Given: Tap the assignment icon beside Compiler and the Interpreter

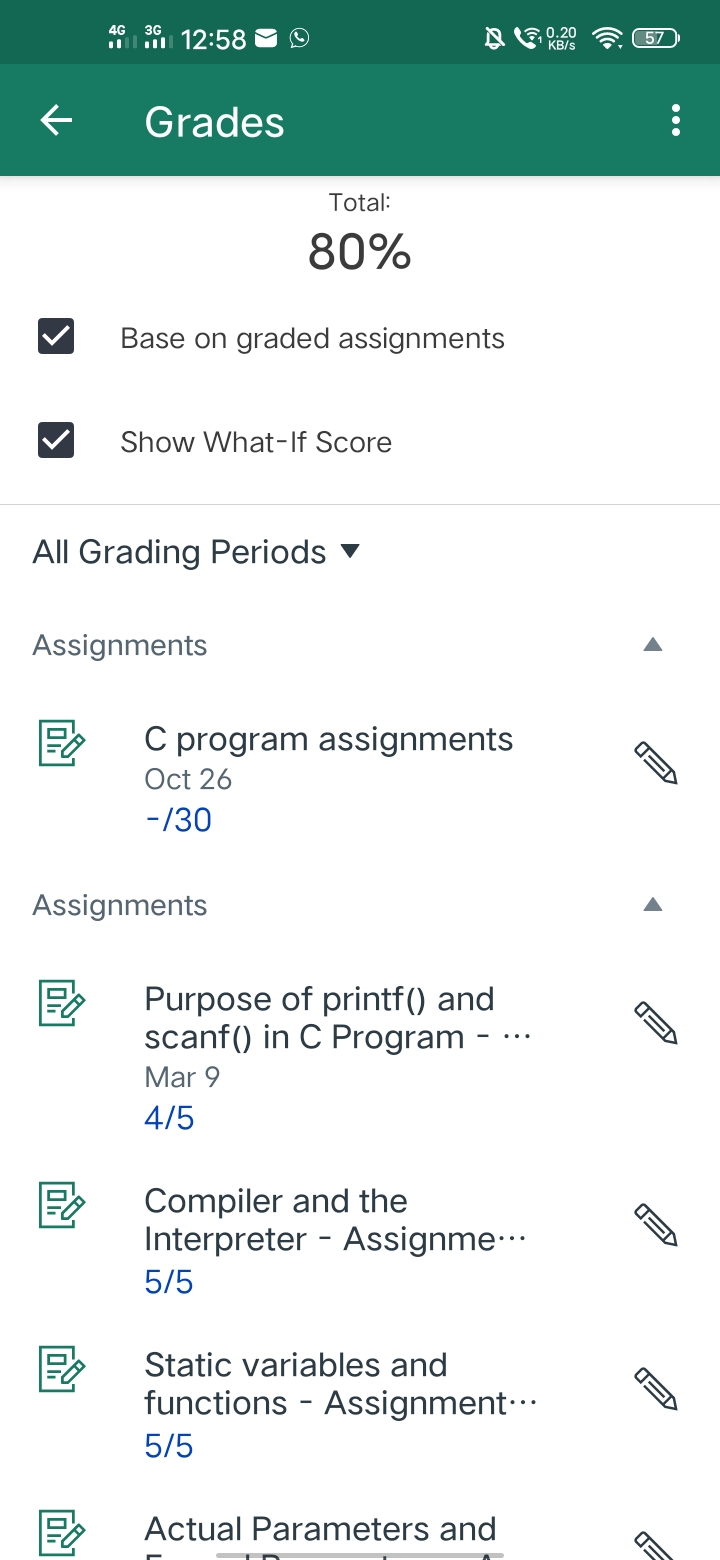Looking at the screenshot, I should coord(62,1205).
